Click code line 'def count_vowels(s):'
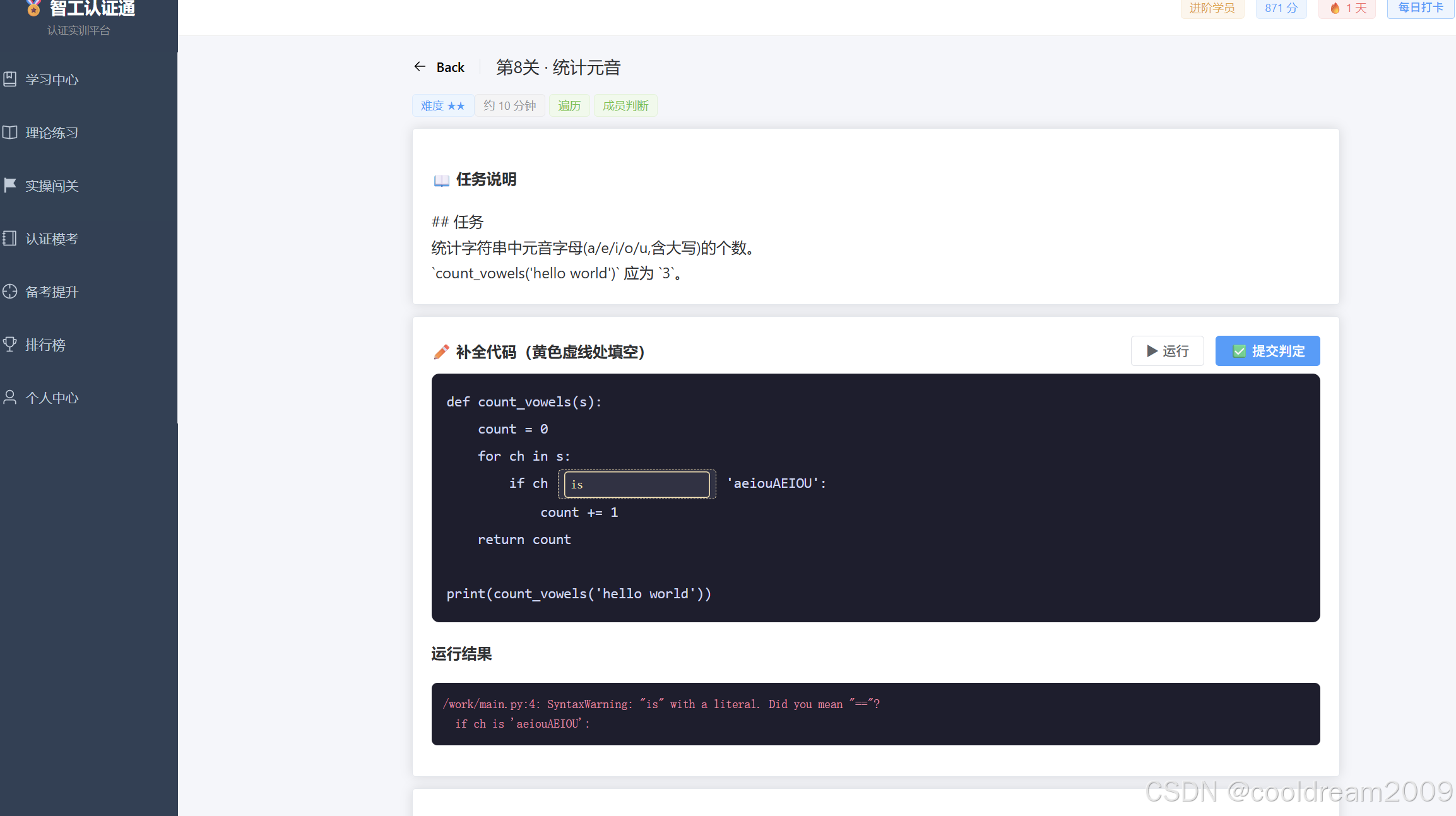 tap(524, 402)
